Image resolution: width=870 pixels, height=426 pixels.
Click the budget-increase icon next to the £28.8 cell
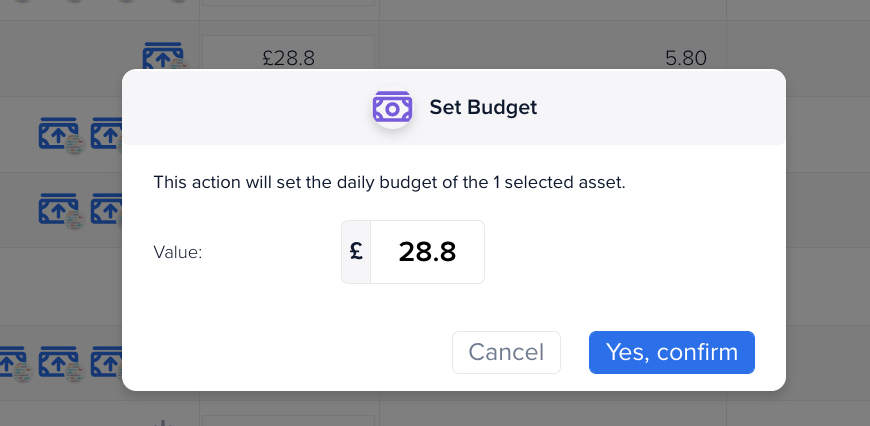click(x=163, y=55)
